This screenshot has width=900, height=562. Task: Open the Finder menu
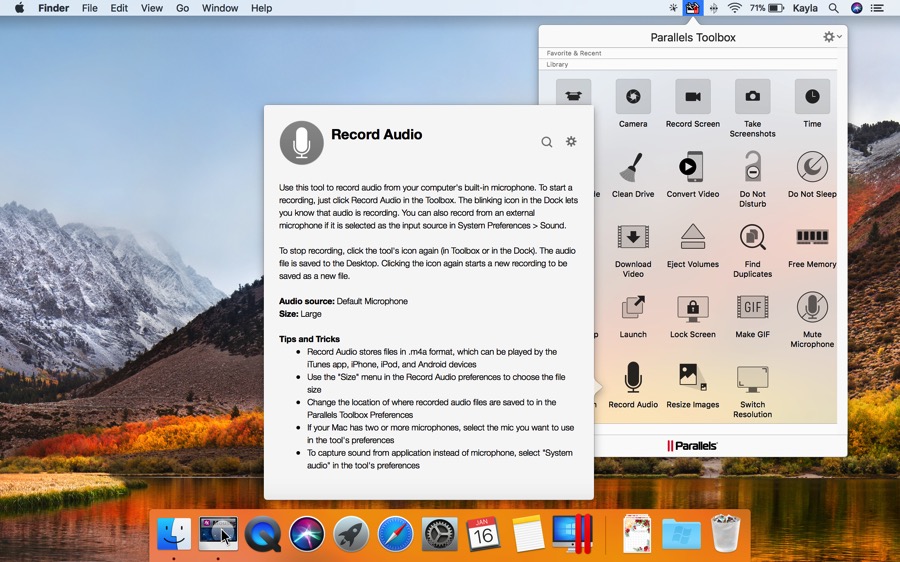coord(53,8)
